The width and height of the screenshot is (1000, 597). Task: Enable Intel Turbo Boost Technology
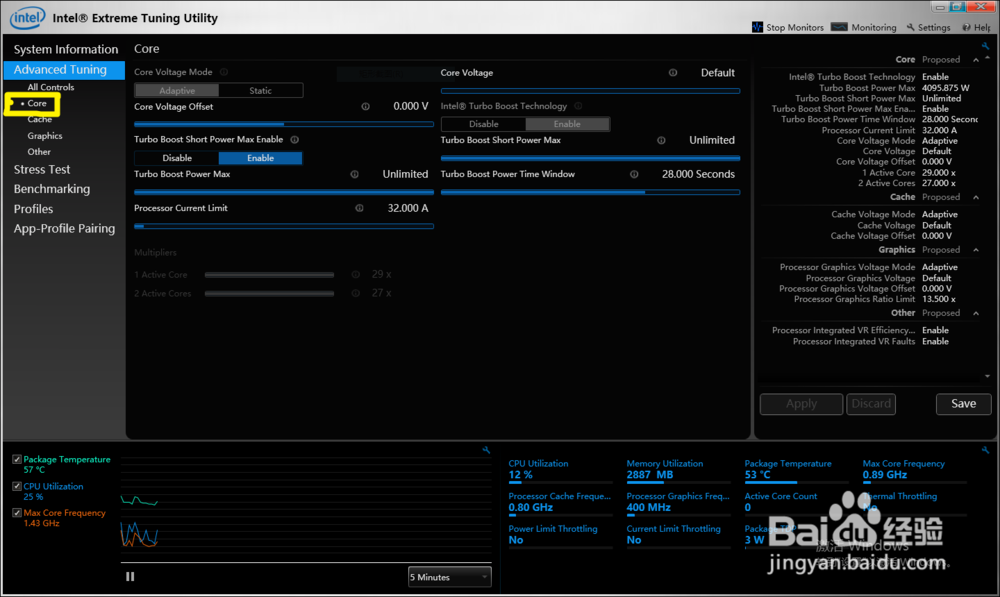[567, 124]
